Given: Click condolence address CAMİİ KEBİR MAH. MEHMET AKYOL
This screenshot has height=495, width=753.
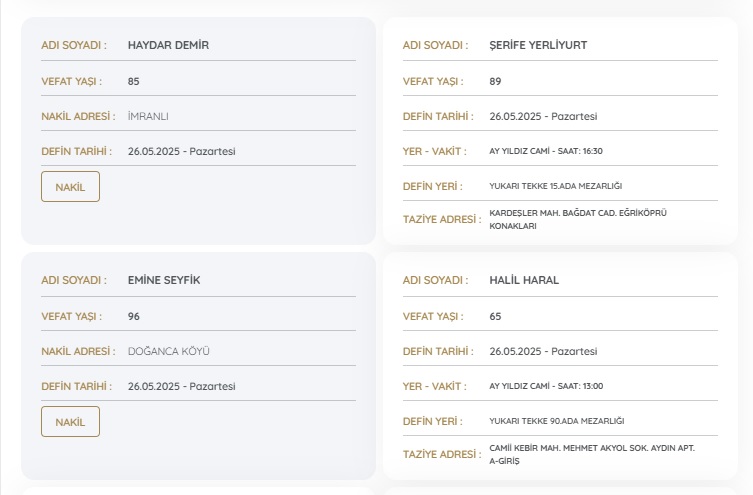Looking at the screenshot, I should coord(592,454).
